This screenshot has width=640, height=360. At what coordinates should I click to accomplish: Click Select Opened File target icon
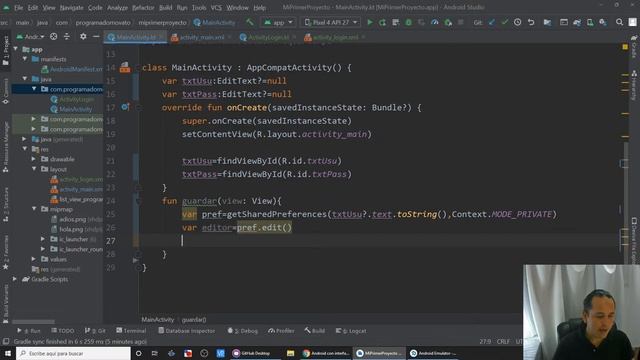[x=53, y=37]
